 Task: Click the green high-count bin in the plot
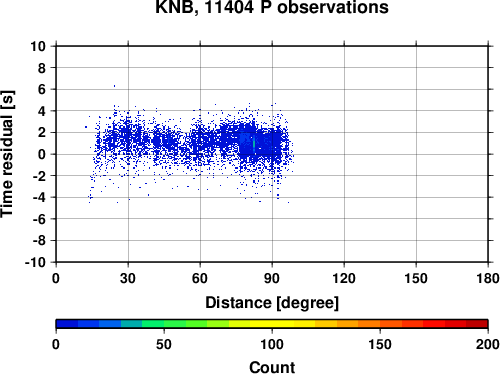pos(254,143)
